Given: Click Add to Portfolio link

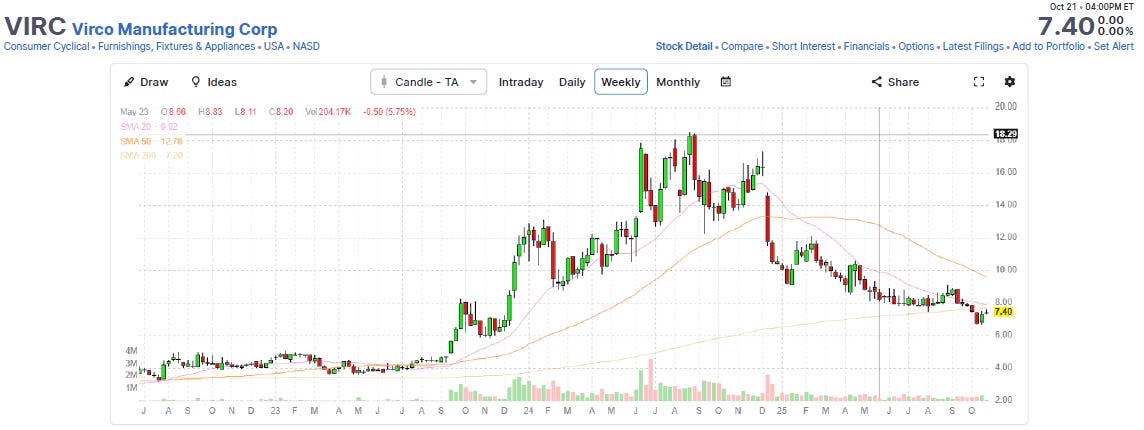Looking at the screenshot, I should (x=1047, y=46).
